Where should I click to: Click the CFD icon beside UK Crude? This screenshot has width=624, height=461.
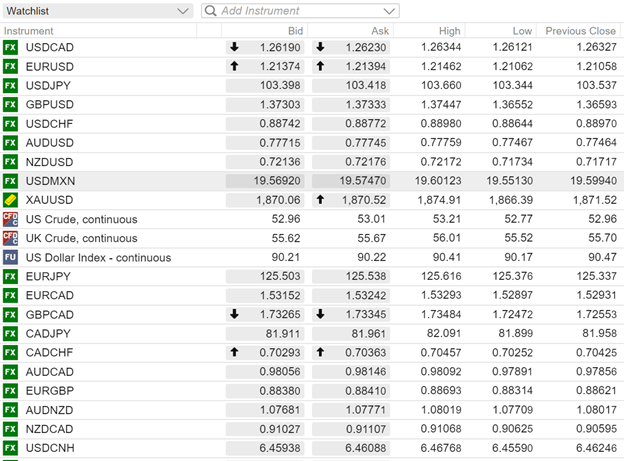(x=10, y=238)
